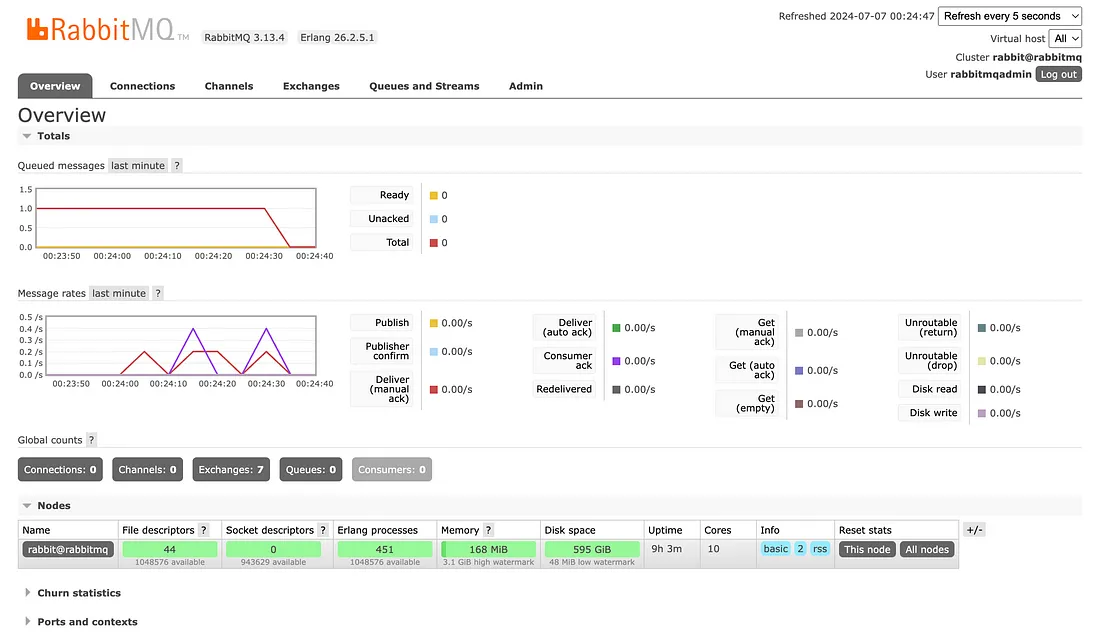Click the Consumers: 0 count button

pyautogui.click(x=391, y=470)
